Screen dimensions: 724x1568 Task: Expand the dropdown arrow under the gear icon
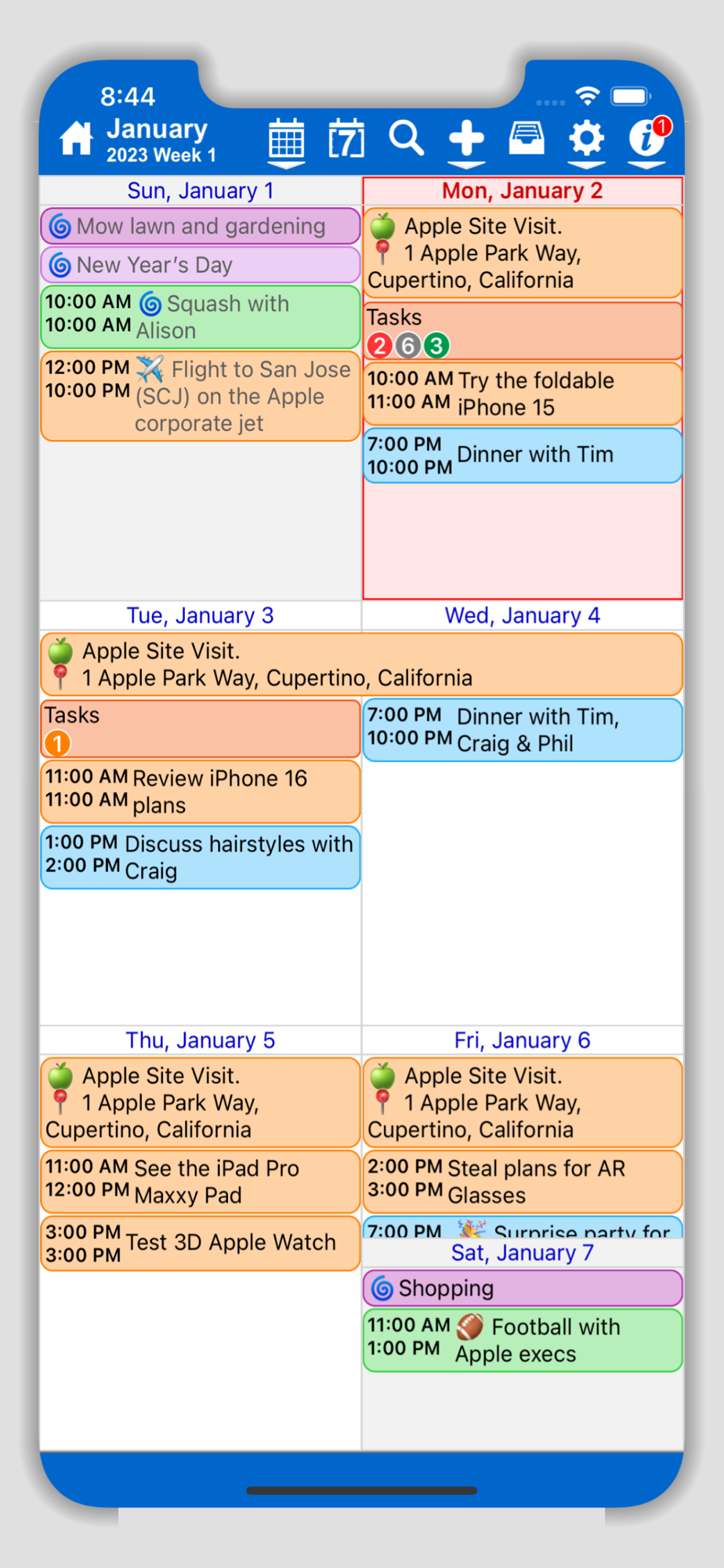[586, 165]
